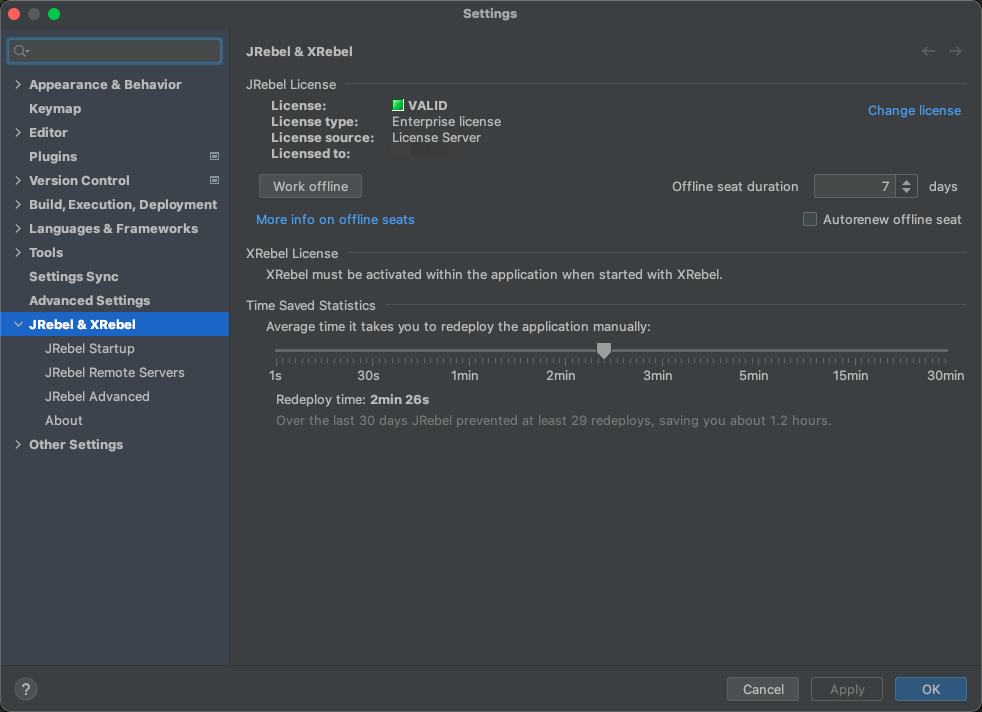Click the Work offline button
This screenshot has height=712, width=982.
(311, 186)
